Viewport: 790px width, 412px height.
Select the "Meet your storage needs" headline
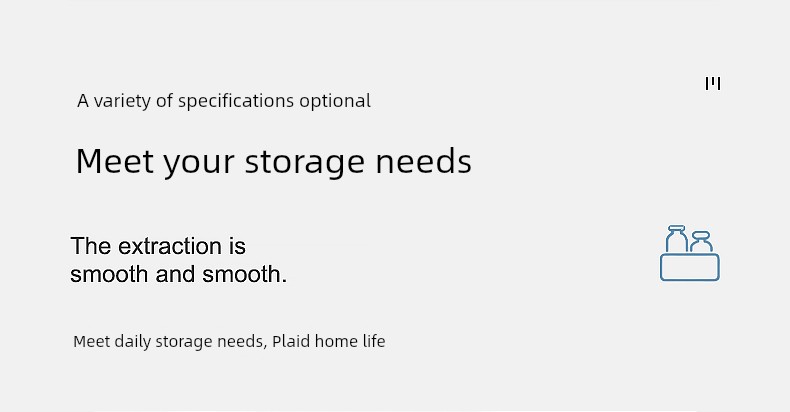tap(274, 162)
